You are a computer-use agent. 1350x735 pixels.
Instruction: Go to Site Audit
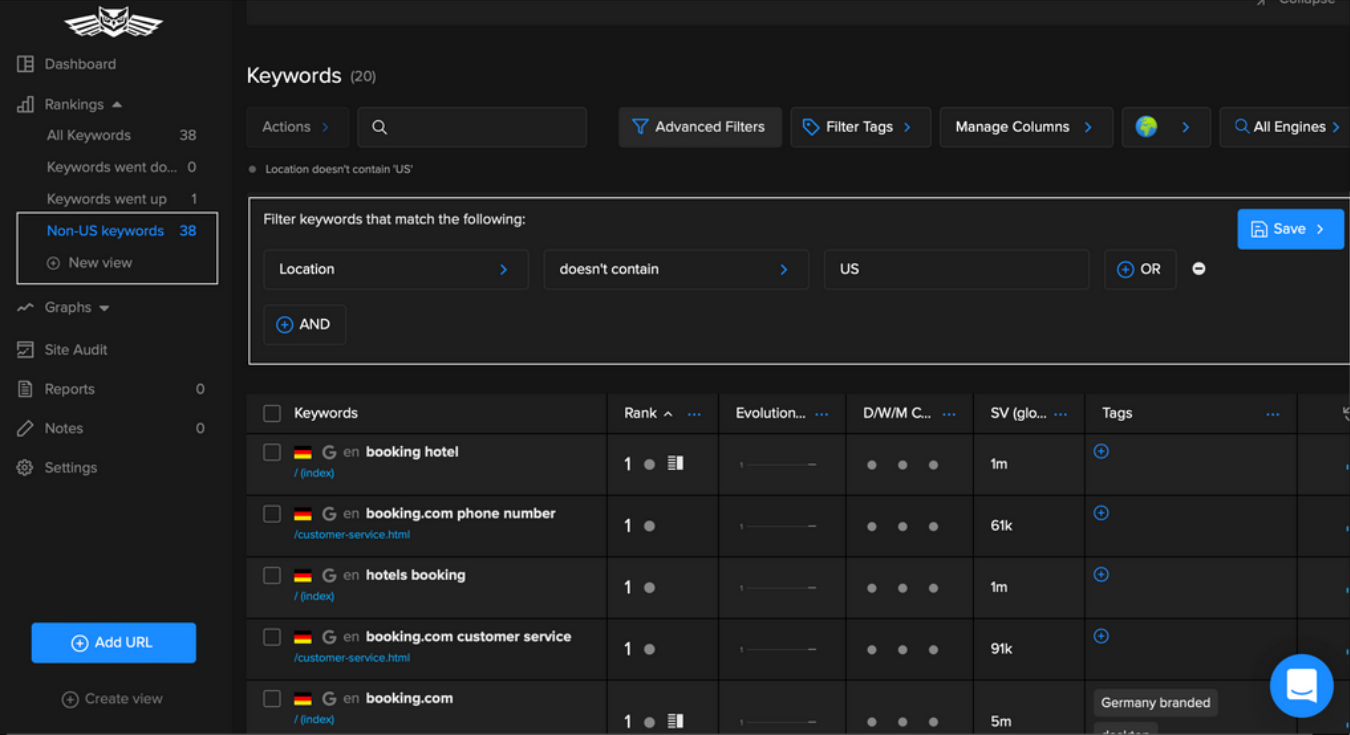(76, 350)
